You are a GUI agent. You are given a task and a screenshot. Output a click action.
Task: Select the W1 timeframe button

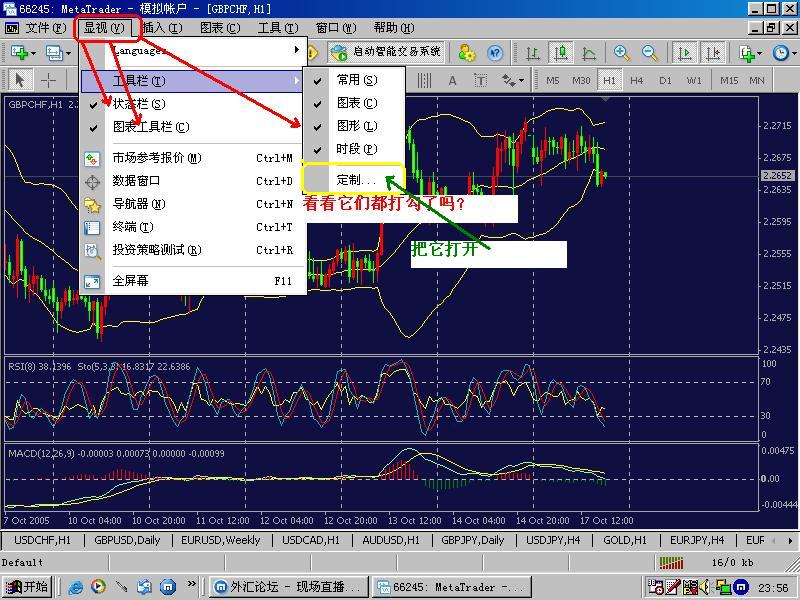694,80
